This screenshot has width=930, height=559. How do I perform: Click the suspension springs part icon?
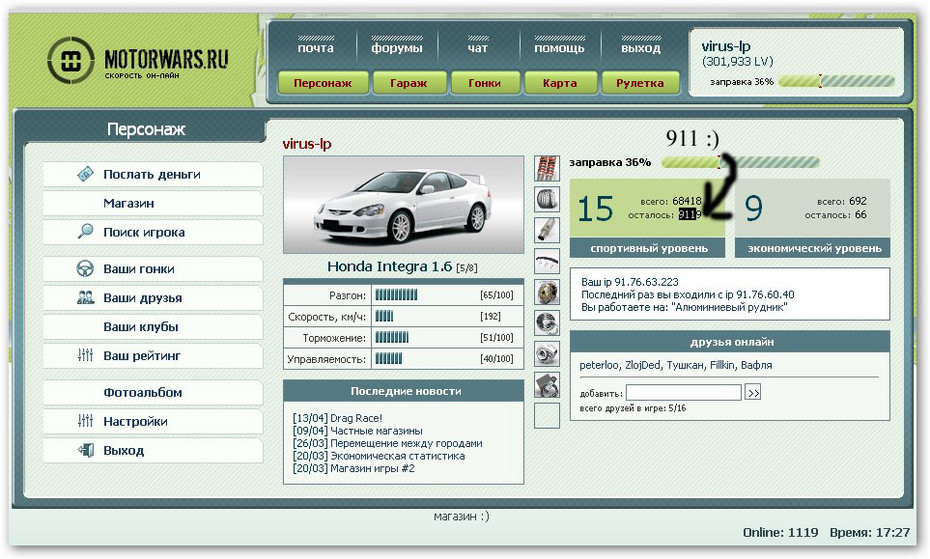547,168
